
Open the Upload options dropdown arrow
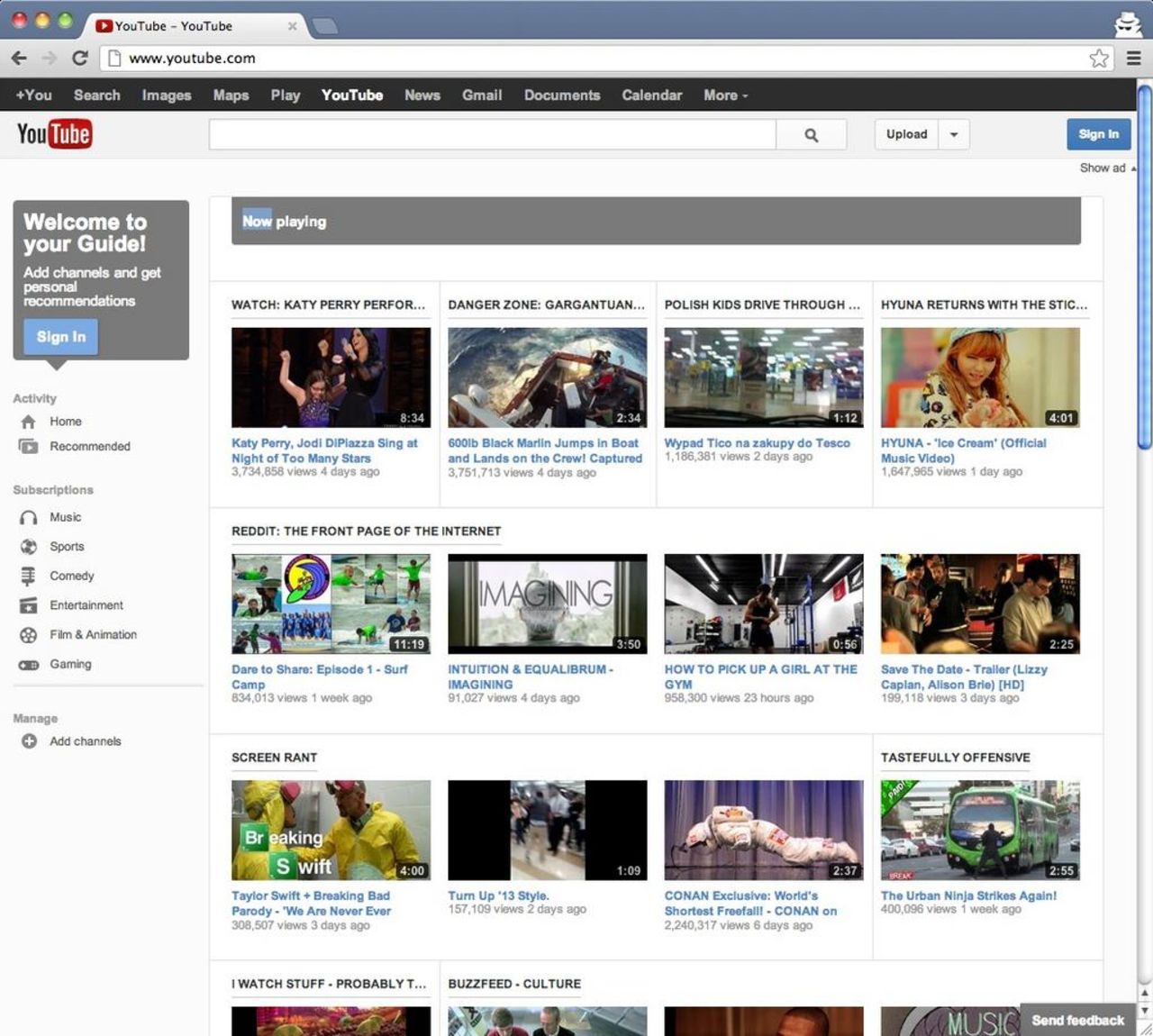click(x=954, y=133)
